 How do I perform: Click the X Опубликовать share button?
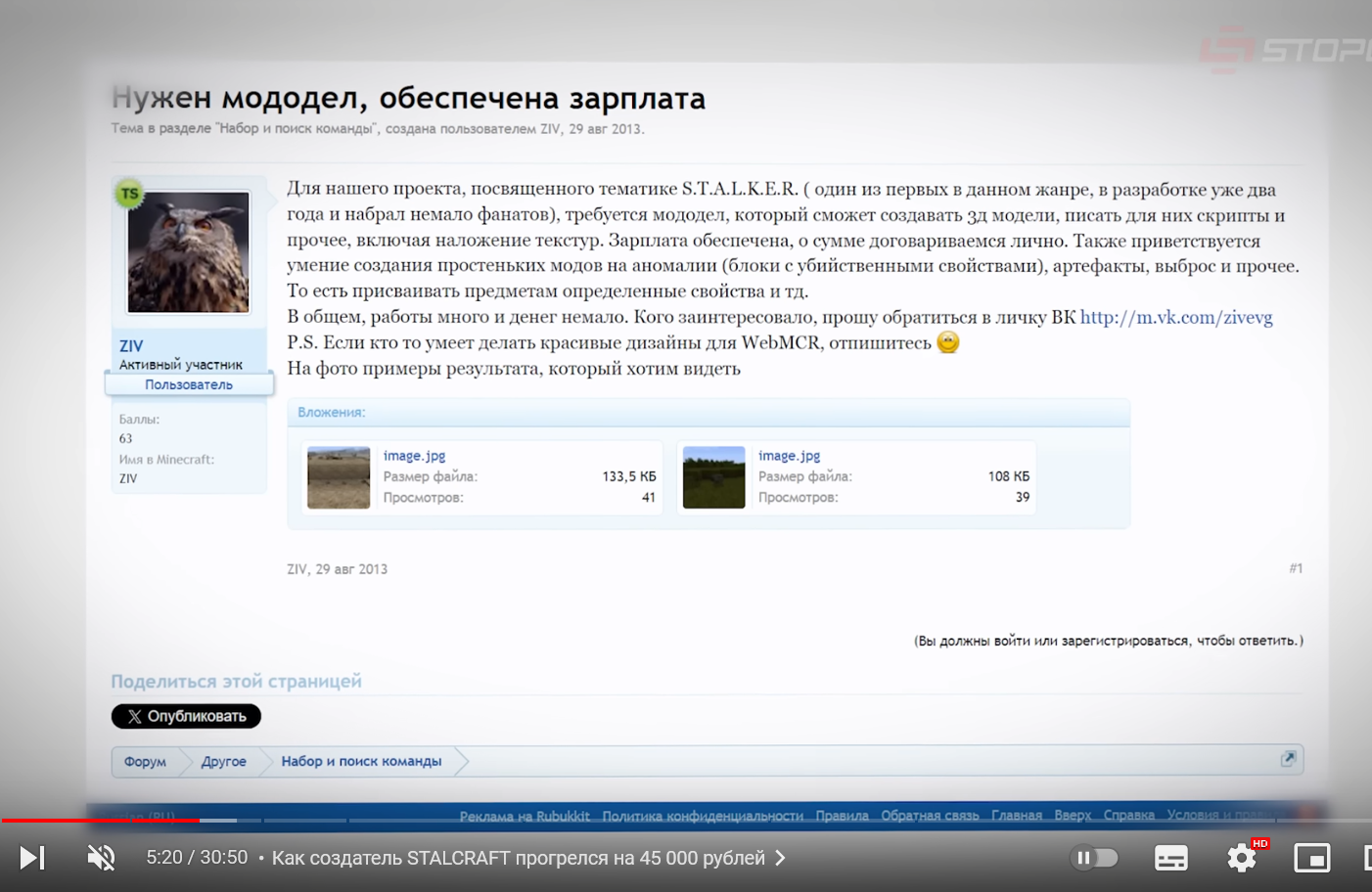pos(186,716)
